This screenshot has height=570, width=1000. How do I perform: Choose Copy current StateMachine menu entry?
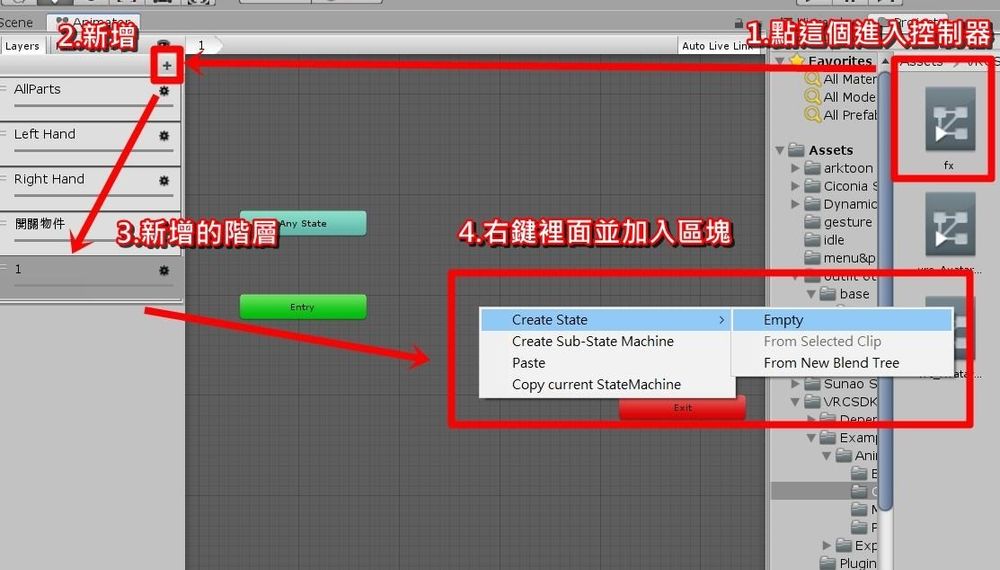(x=606, y=384)
